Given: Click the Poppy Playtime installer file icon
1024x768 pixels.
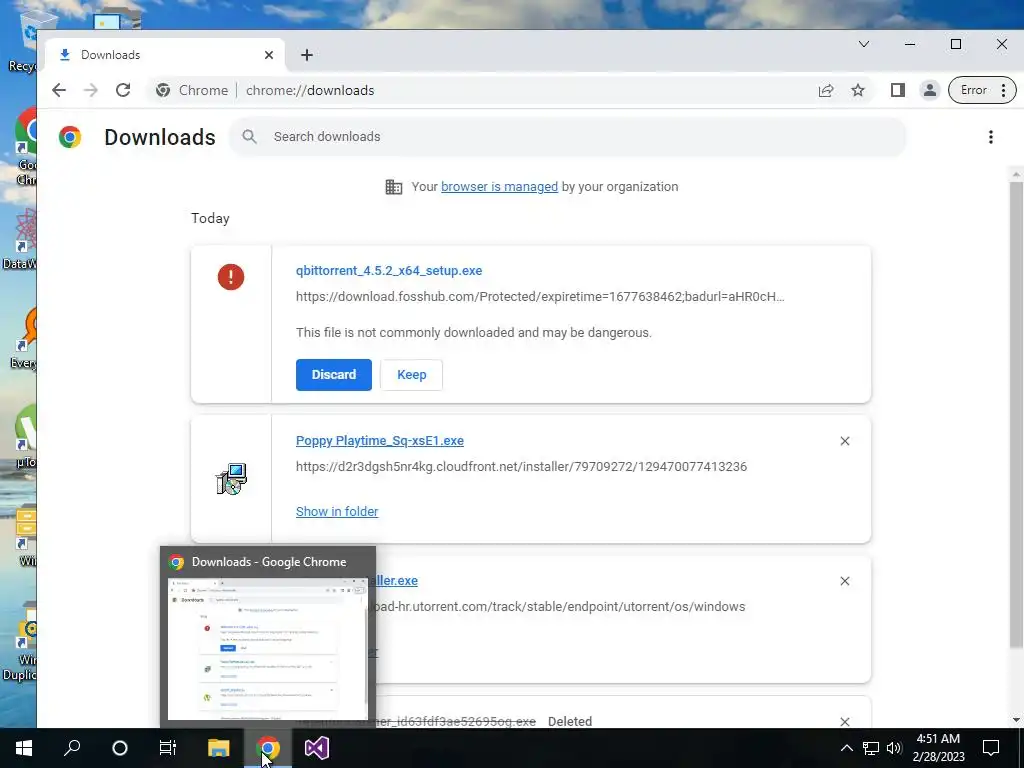Looking at the screenshot, I should (x=231, y=479).
